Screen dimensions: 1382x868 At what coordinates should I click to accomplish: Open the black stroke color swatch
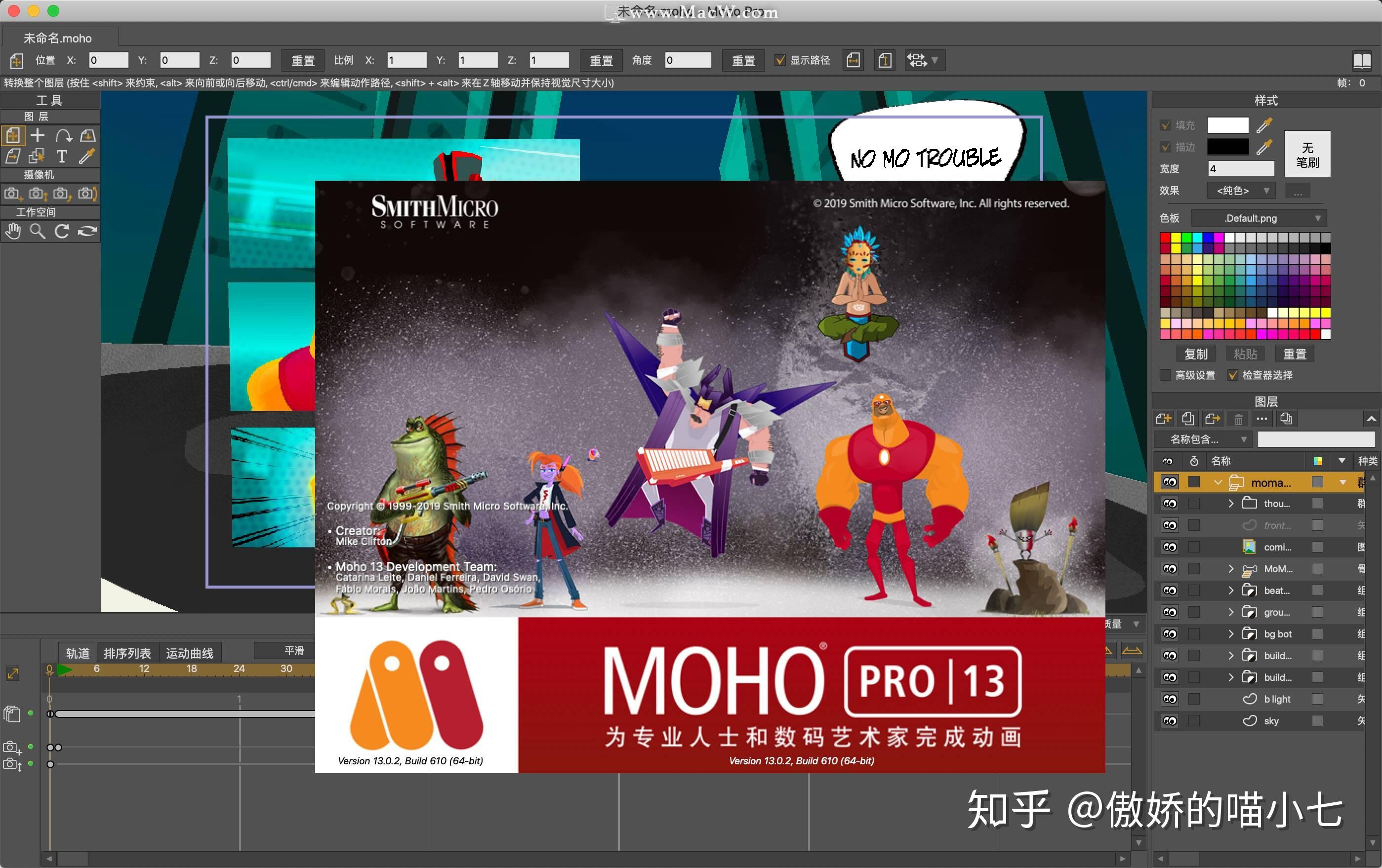click(1227, 147)
